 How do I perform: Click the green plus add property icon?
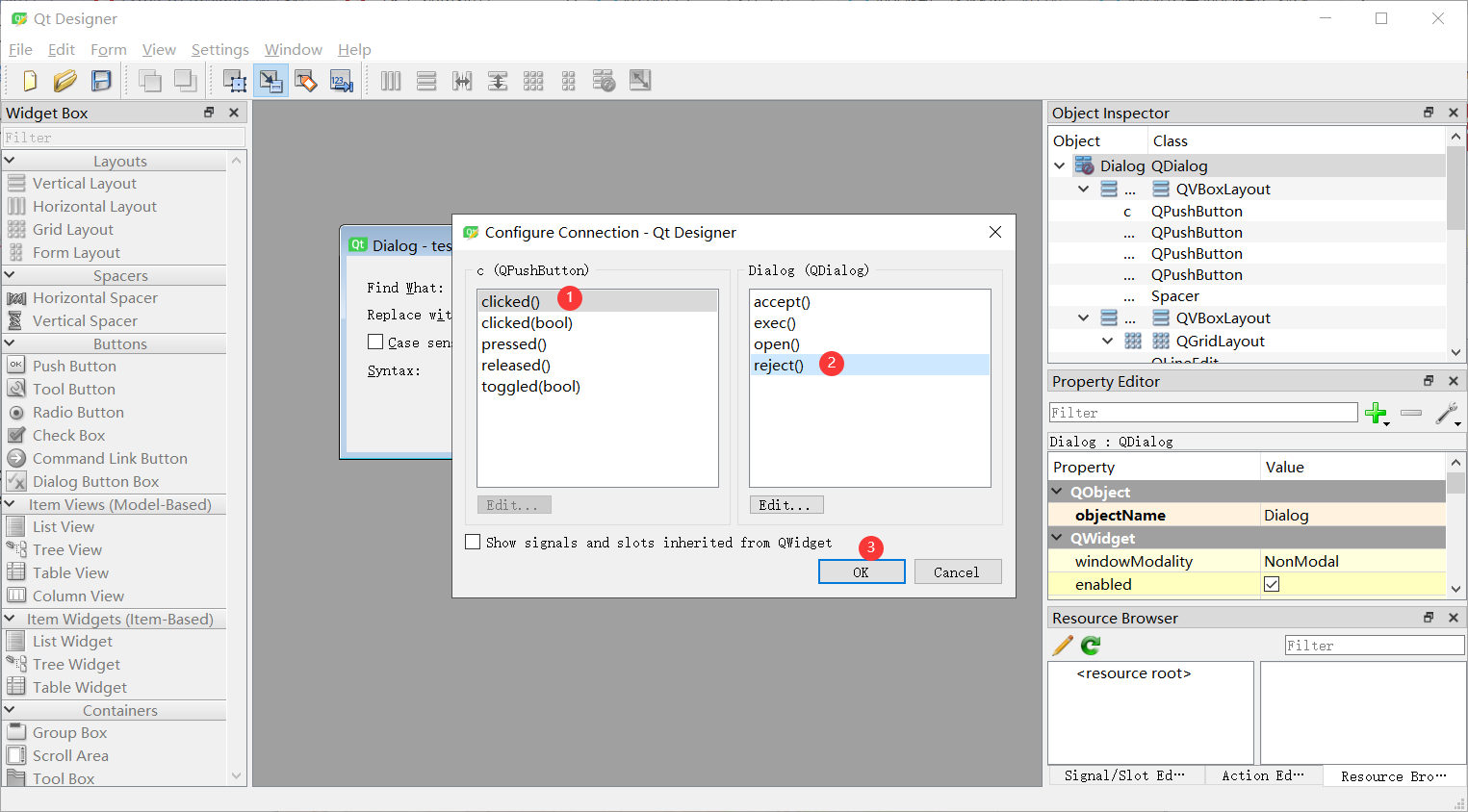[1377, 414]
